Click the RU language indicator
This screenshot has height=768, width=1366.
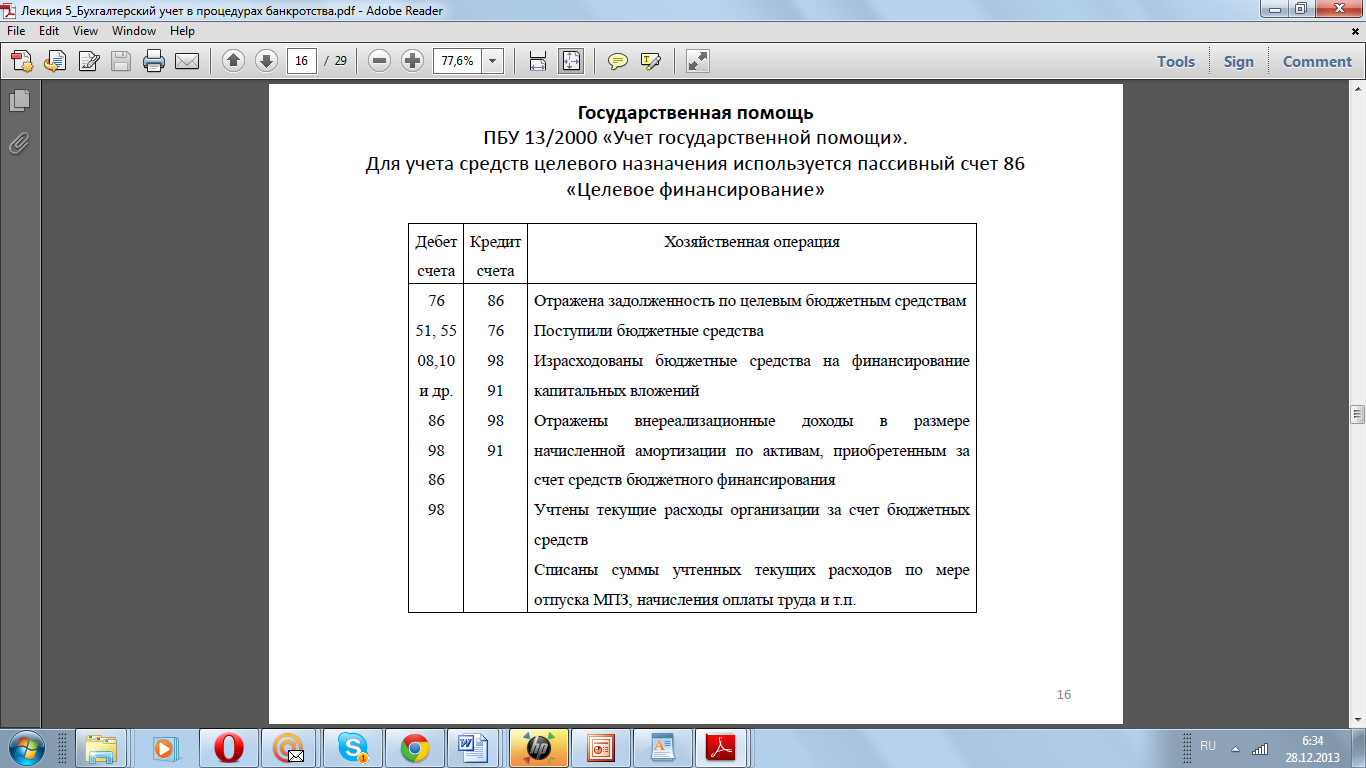(x=1208, y=747)
